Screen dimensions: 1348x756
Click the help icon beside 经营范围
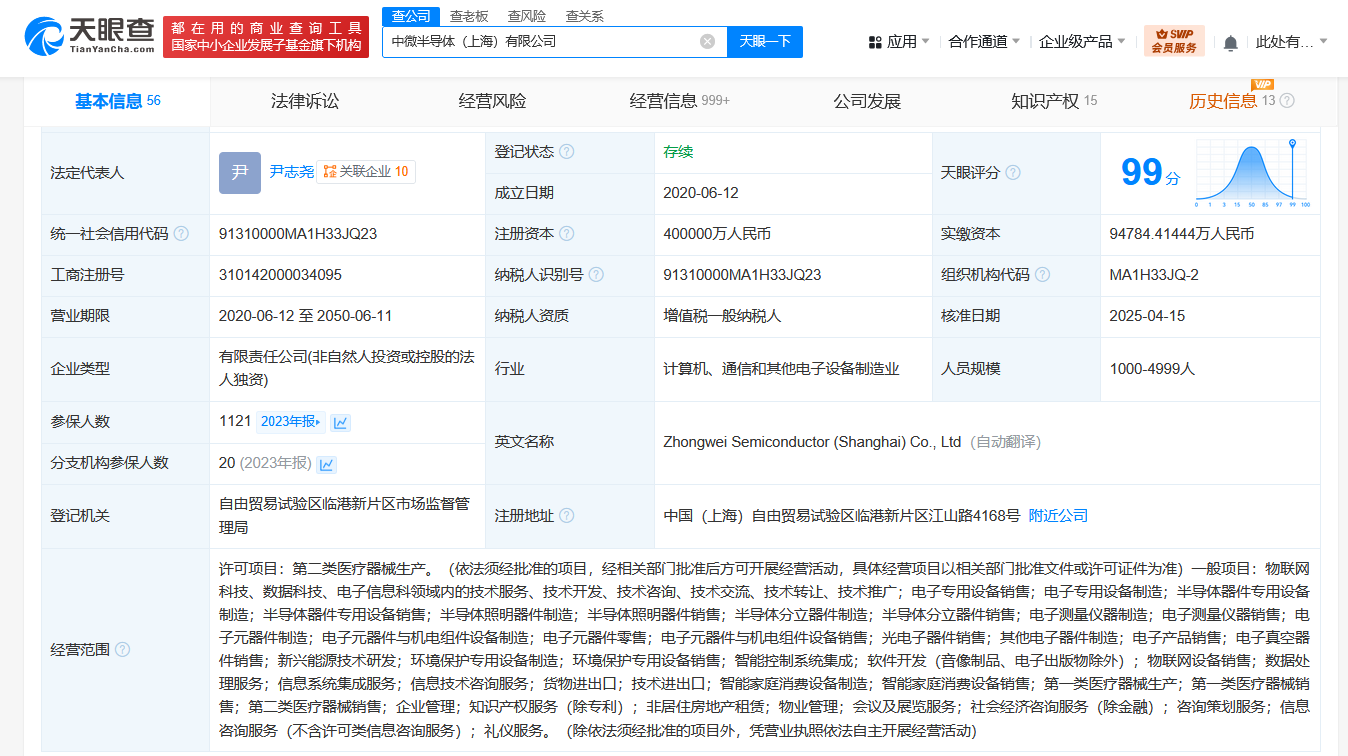(x=123, y=650)
